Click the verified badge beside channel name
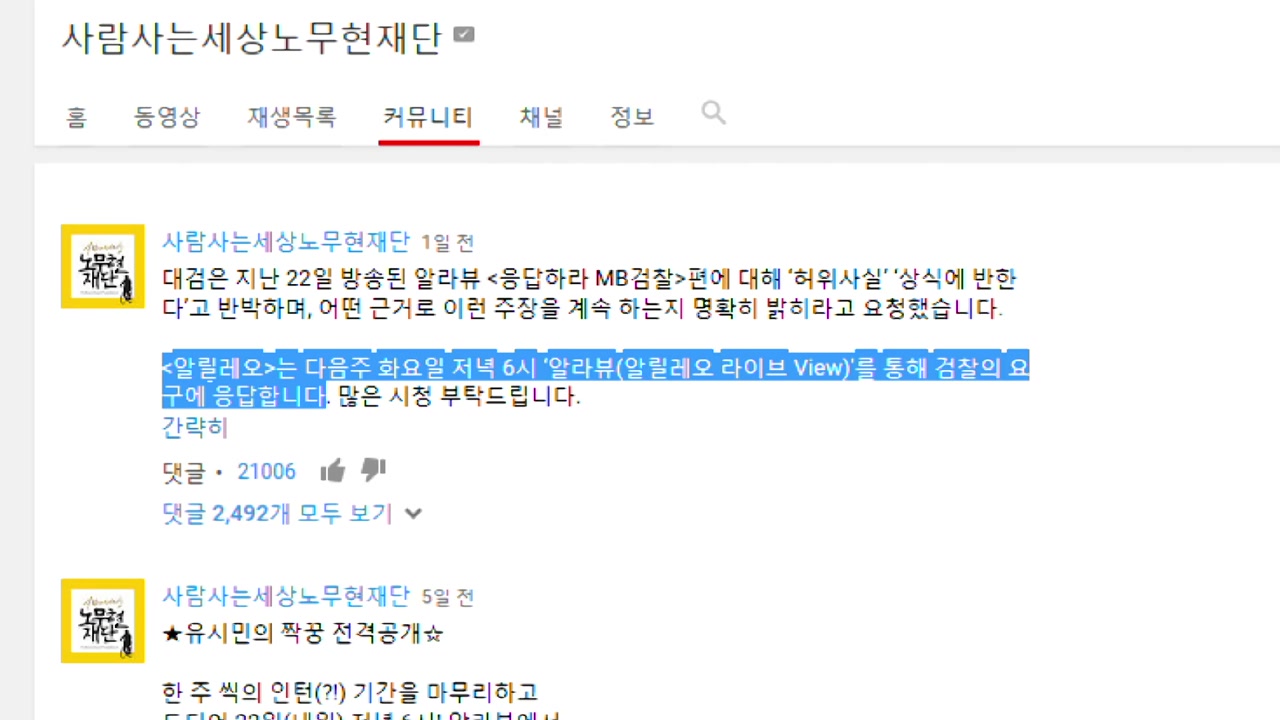Viewport: 1280px width, 720px height. point(463,35)
